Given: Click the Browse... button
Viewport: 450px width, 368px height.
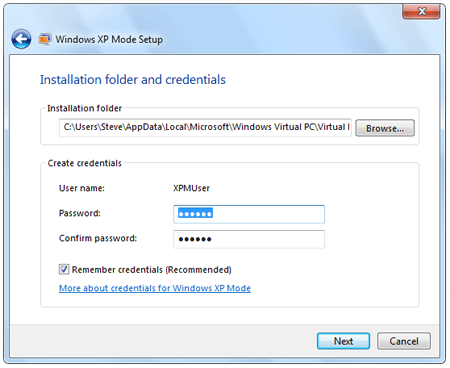Looking at the screenshot, I should tap(385, 128).
